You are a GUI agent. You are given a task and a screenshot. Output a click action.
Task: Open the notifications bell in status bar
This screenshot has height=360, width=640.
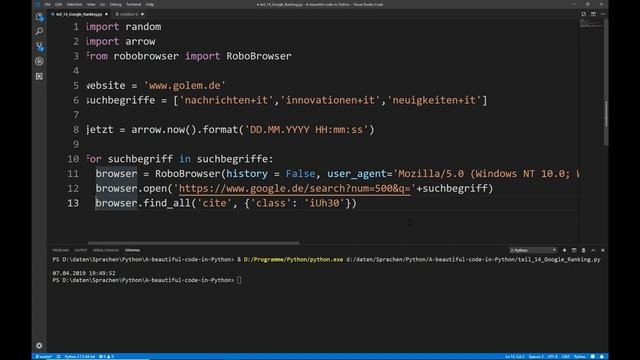click(x=602, y=357)
